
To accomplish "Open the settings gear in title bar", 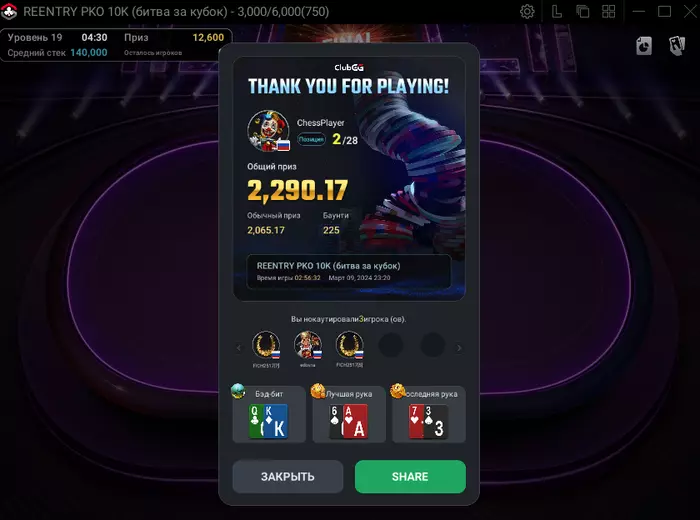I will [x=527, y=12].
